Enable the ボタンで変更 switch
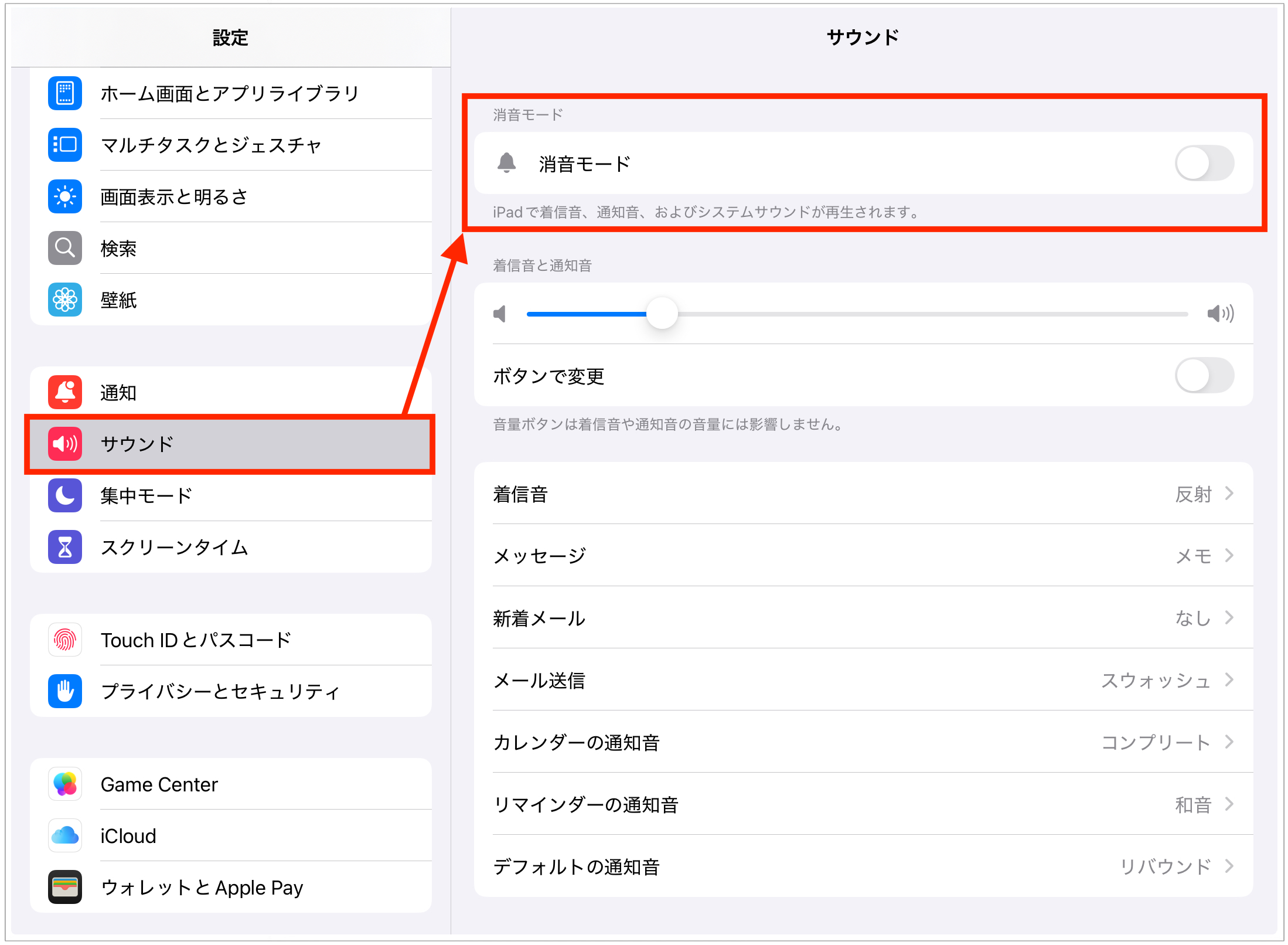The height and width of the screenshot is (945, 1288). point(1204,375)
